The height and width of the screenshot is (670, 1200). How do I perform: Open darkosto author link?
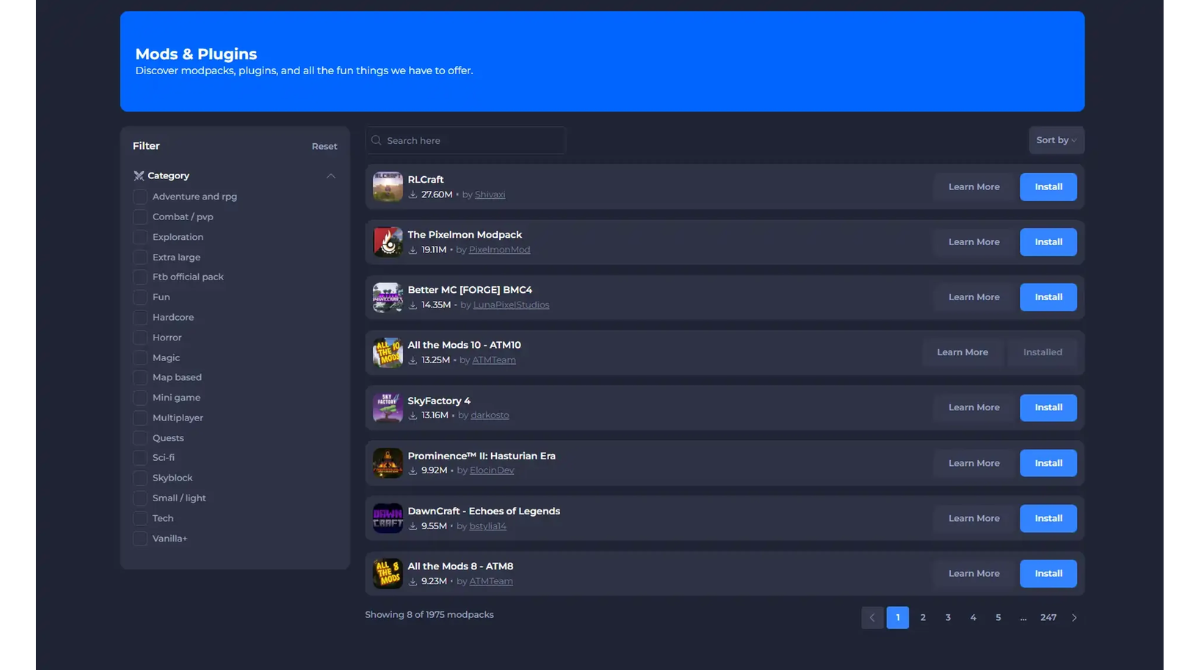click(490, 415)
